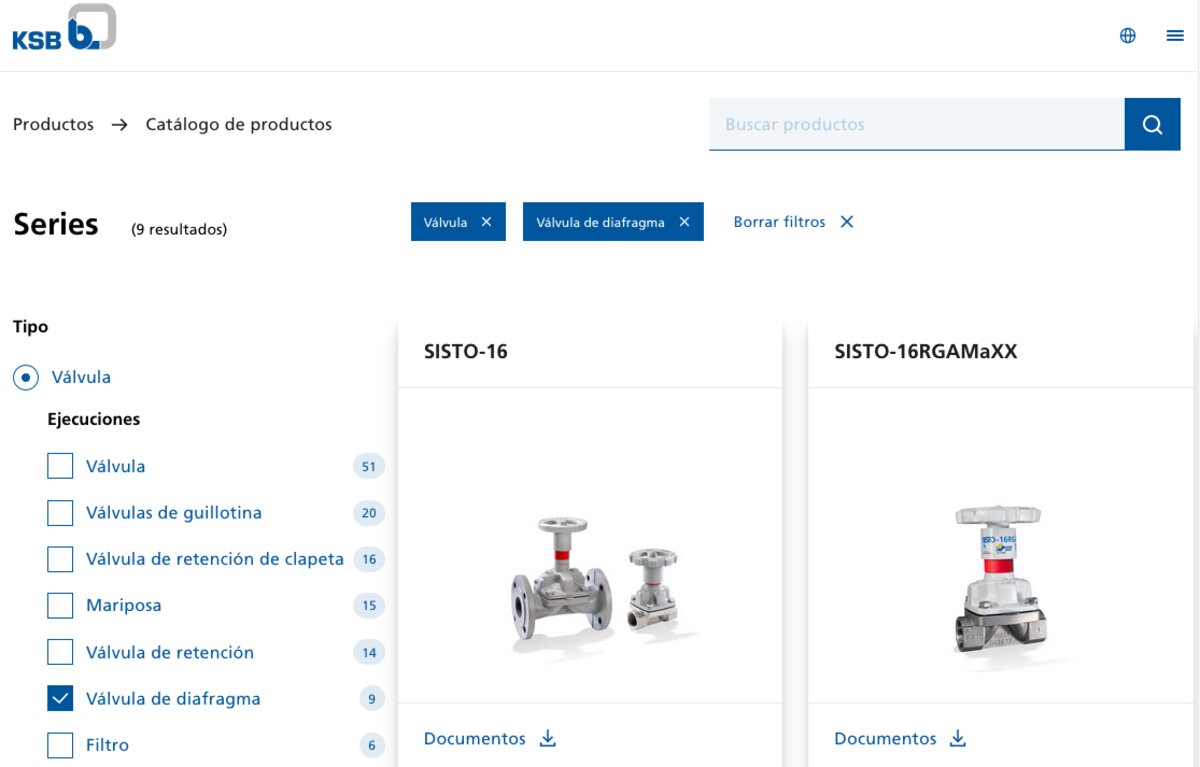Screen dimensions: 1200x767
Task: Click Catálogo de productos breadcrumb
Action: [239, 124]
